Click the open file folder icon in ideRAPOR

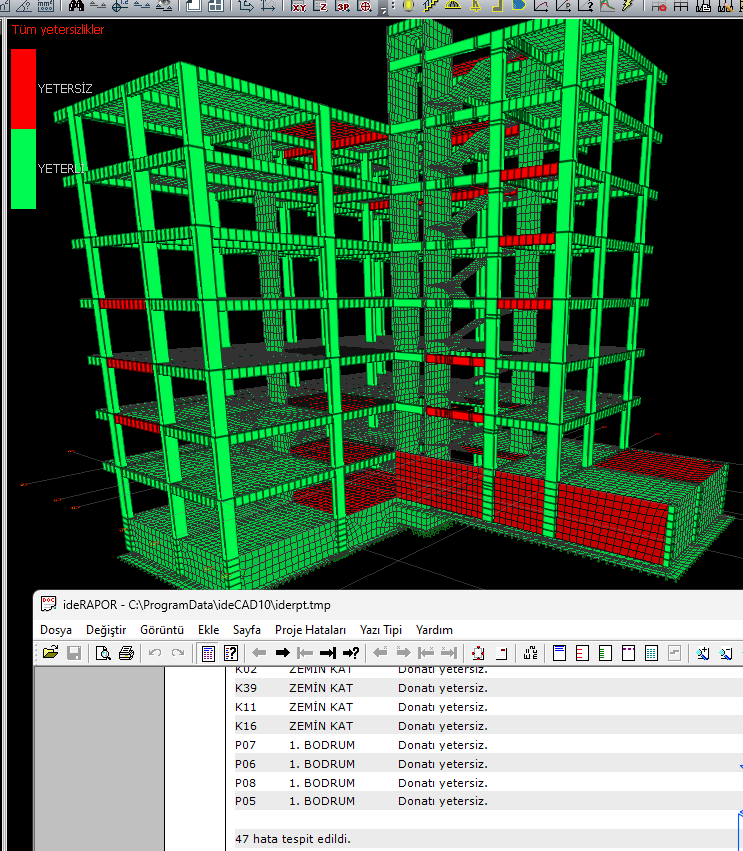click(x=50, y=653)
